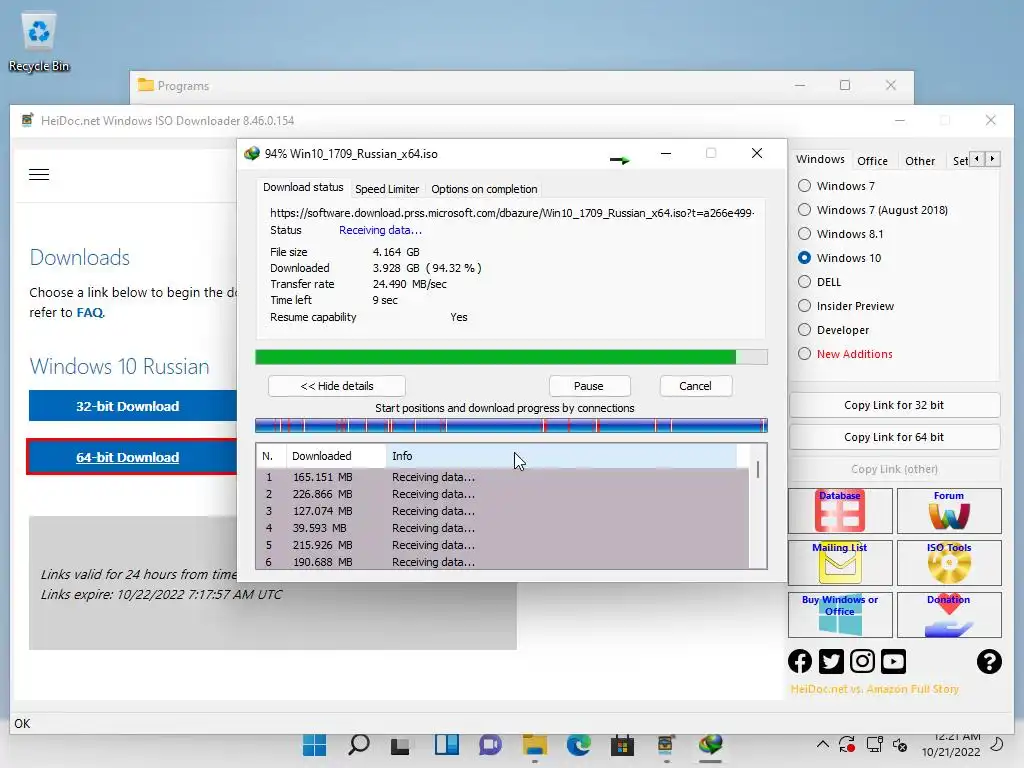This screenshot has height=768, width=1024.
Task: Click Copy Link for 32 bit
Action: (894, 405)
